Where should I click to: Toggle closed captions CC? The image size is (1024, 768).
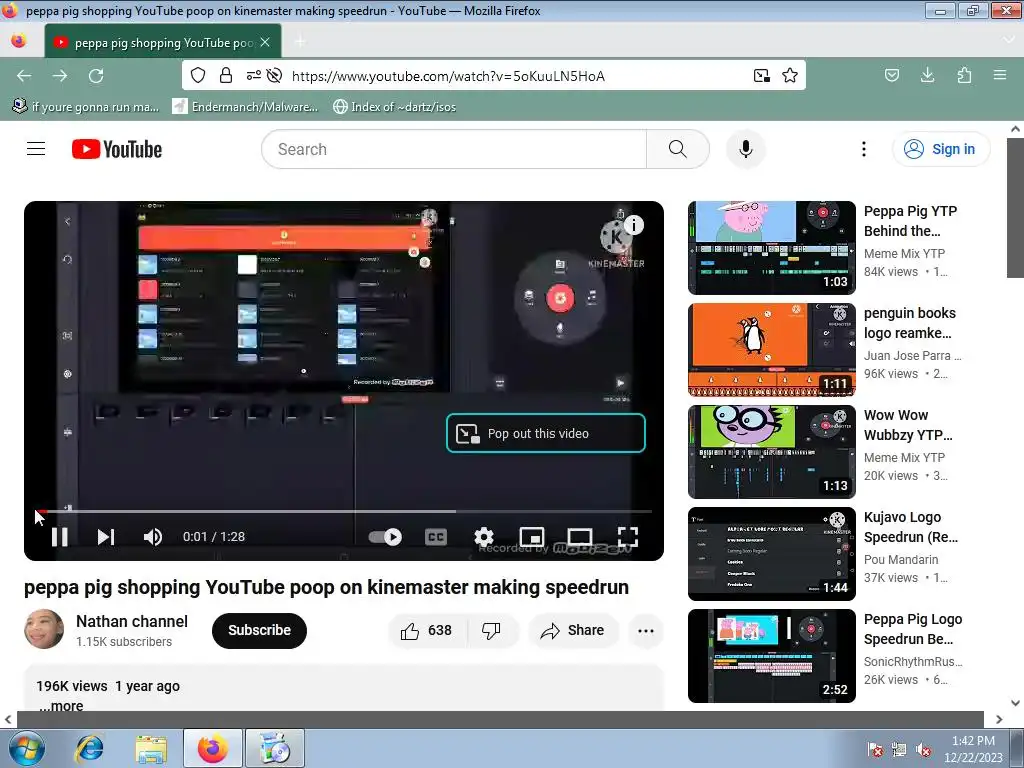[436, 537]
